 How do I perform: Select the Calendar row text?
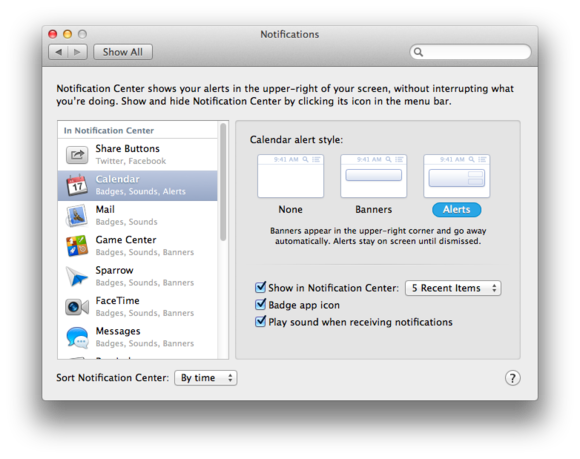(x=141, y=185)
